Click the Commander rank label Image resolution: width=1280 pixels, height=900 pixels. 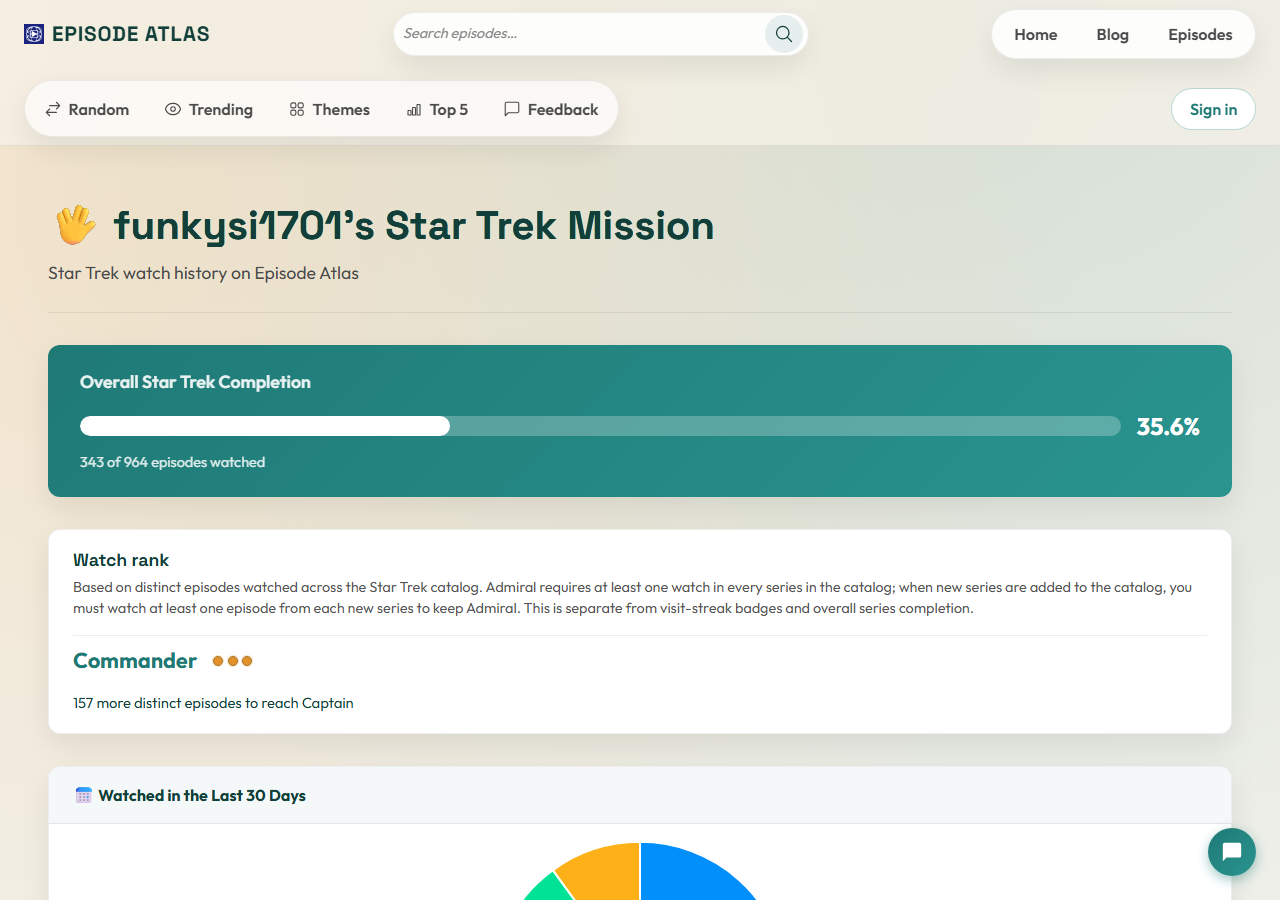point(135,661)
